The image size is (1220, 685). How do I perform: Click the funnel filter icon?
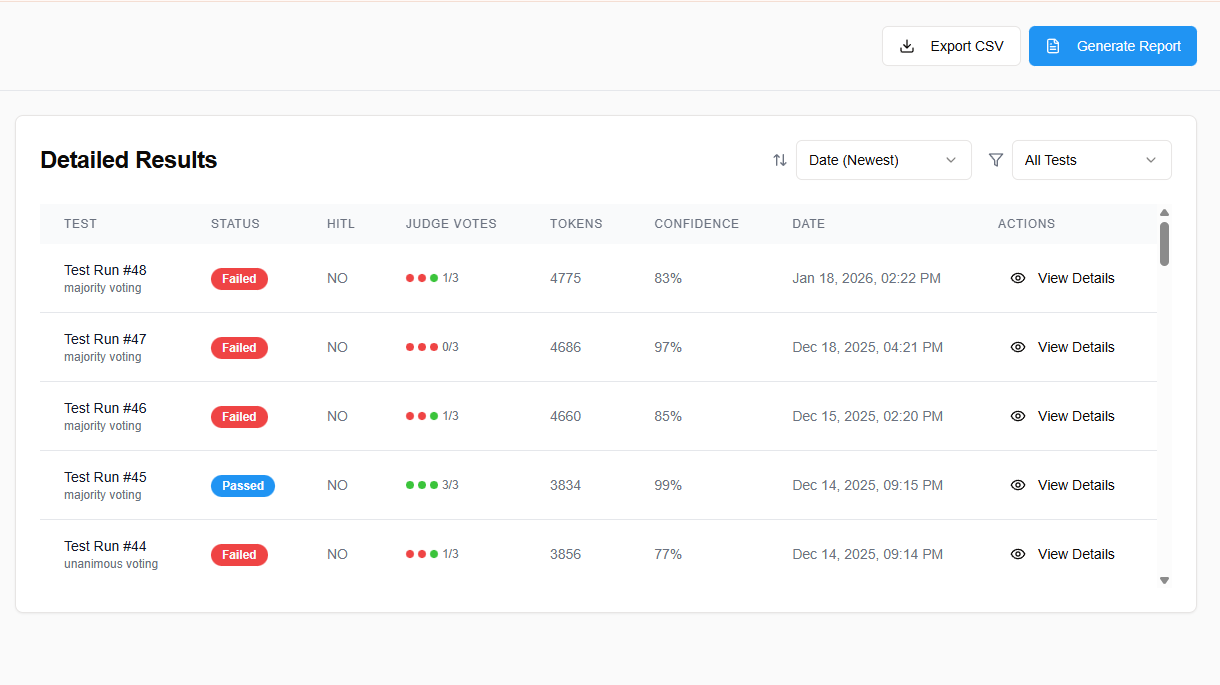[x=996, y=160]
